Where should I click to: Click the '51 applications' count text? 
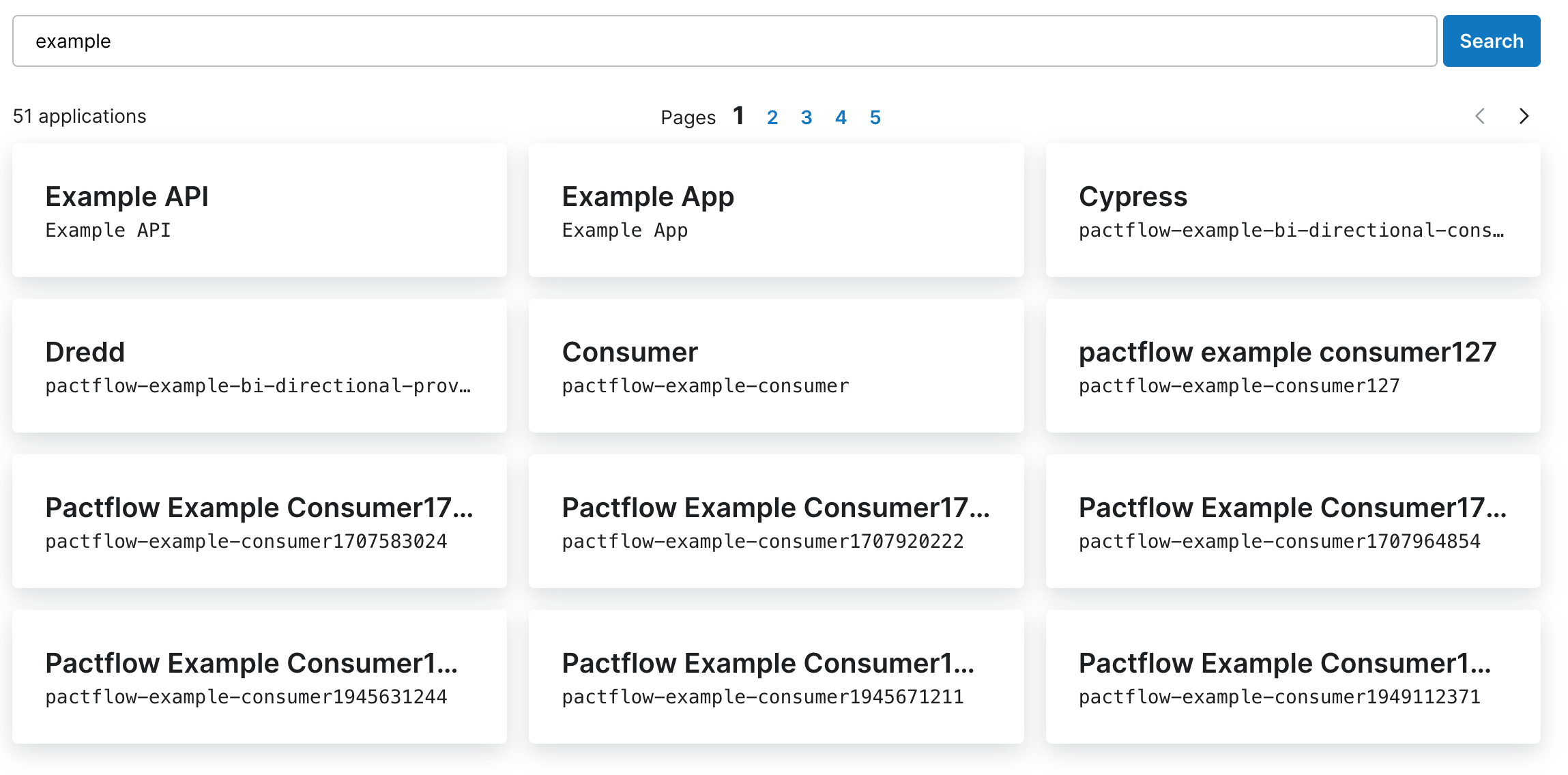click(x=80, y=116)
